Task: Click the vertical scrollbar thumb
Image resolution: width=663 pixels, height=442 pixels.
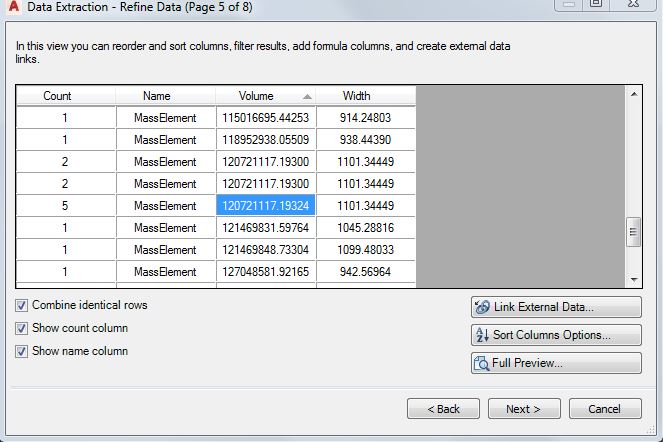Action: pyautogui.click(x=633, y=232)
